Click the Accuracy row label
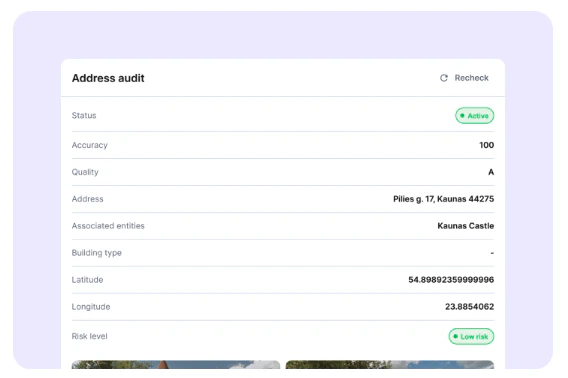 pyautogui.click(x=89, y=145)
